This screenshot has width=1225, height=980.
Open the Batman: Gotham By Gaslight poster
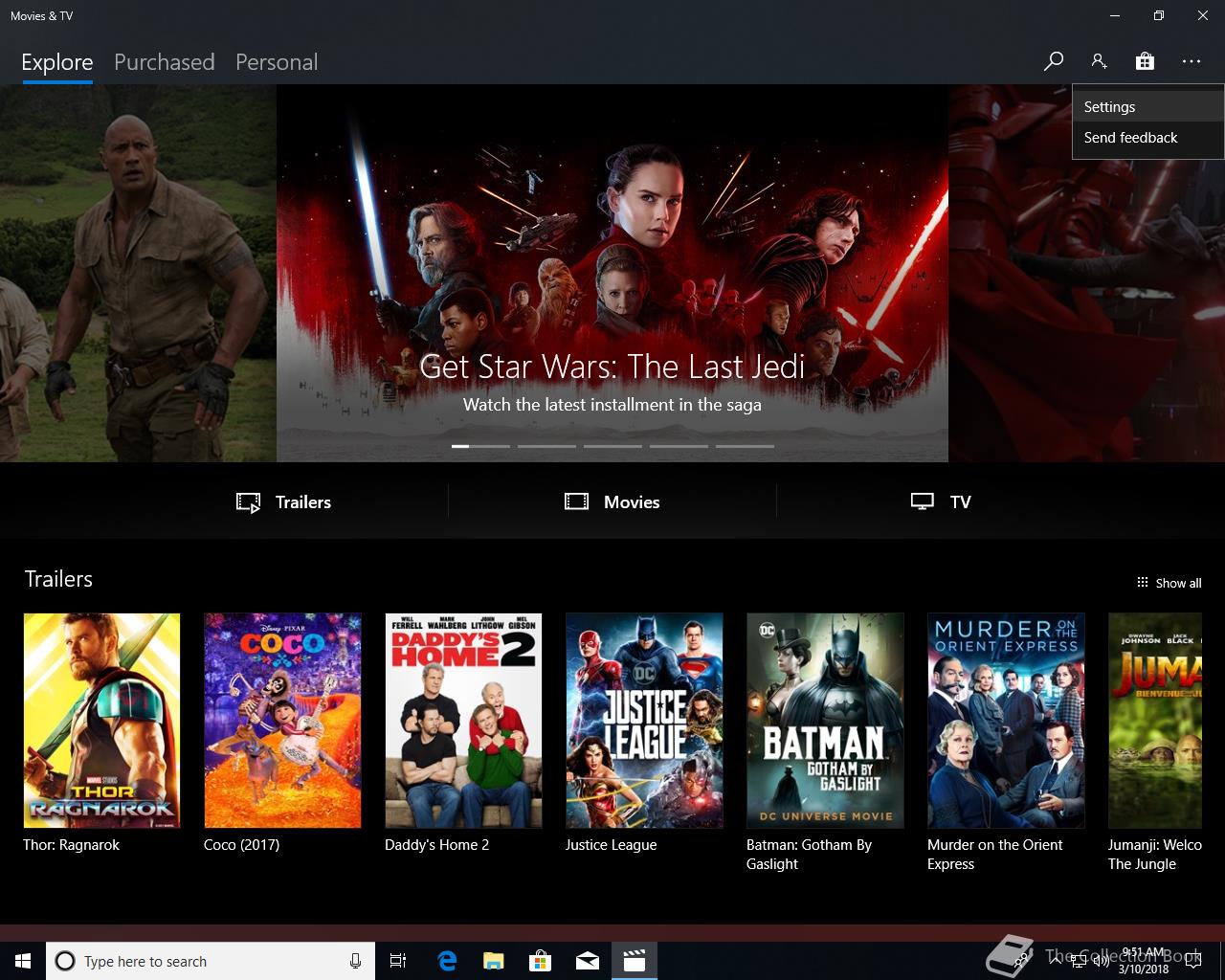825,721
